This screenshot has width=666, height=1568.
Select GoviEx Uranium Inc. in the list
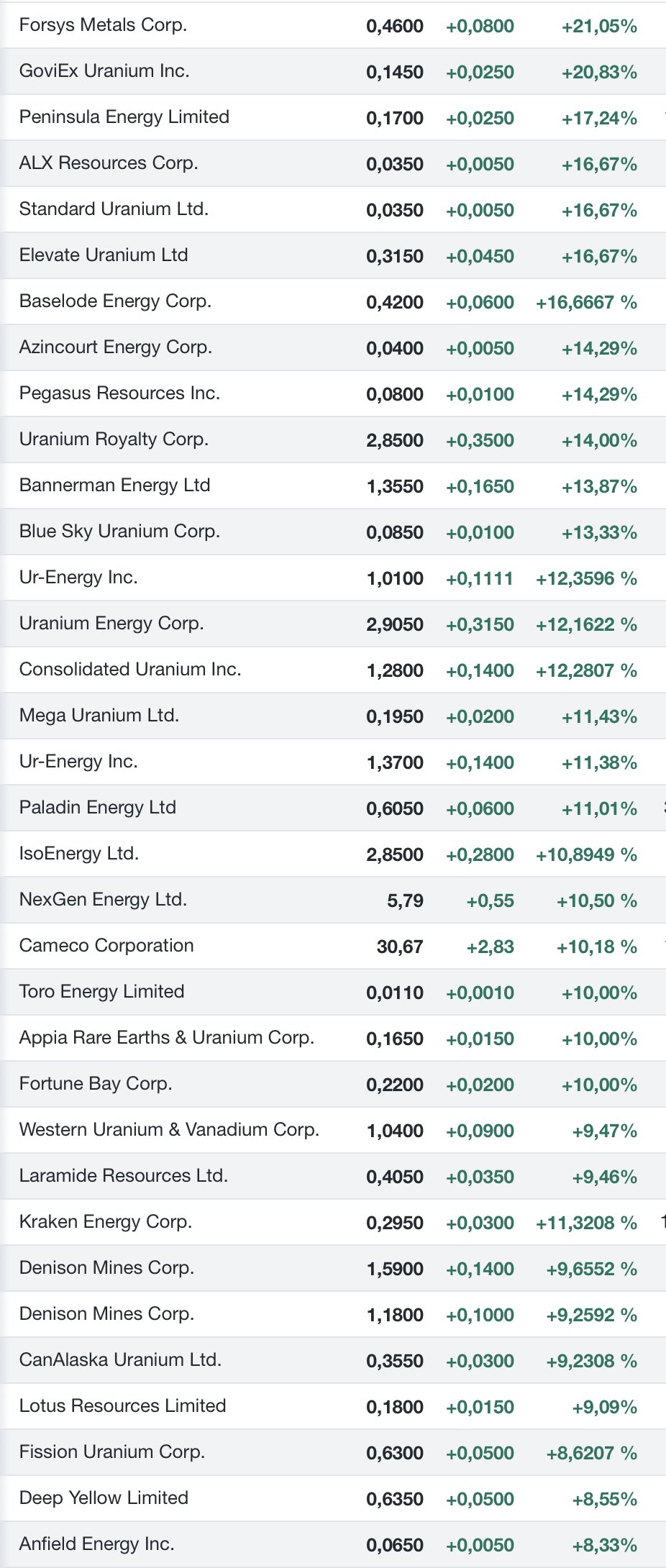[104, 71]
